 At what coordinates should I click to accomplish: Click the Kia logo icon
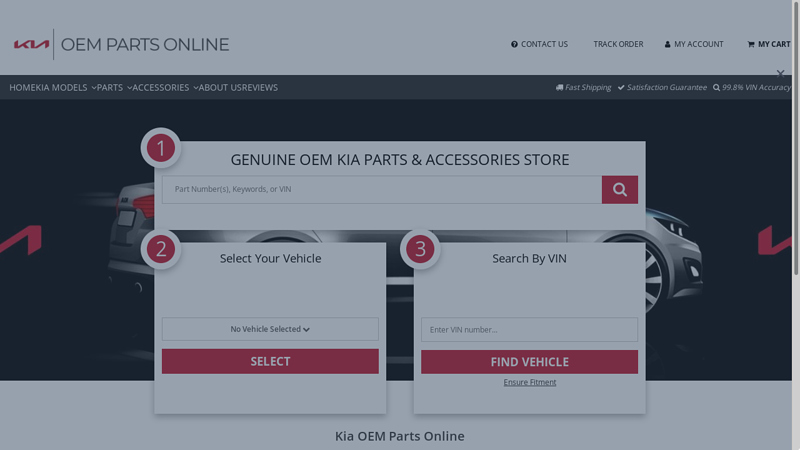coord(31,44)
